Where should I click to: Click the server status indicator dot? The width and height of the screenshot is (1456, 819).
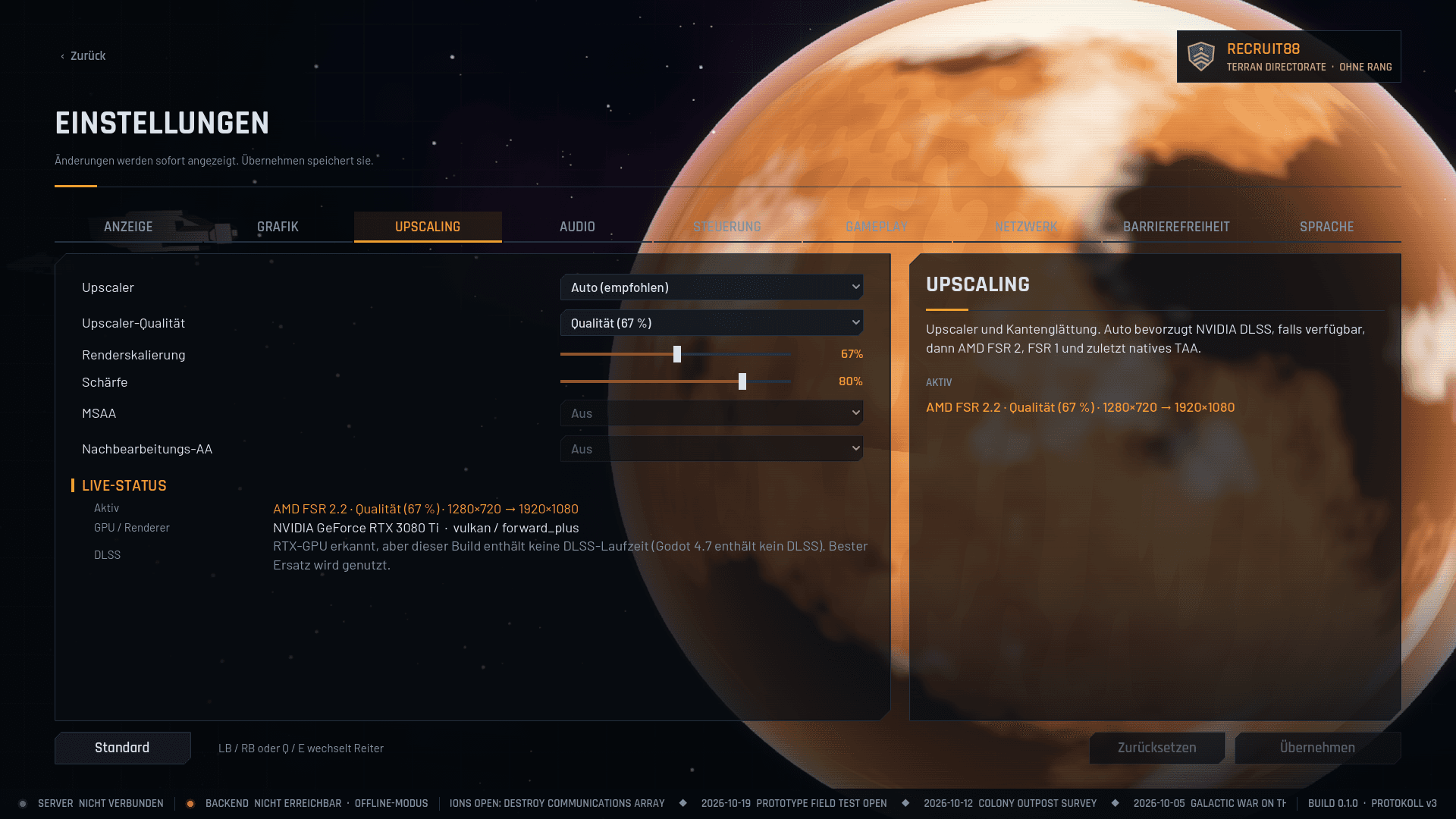[23, 804]
